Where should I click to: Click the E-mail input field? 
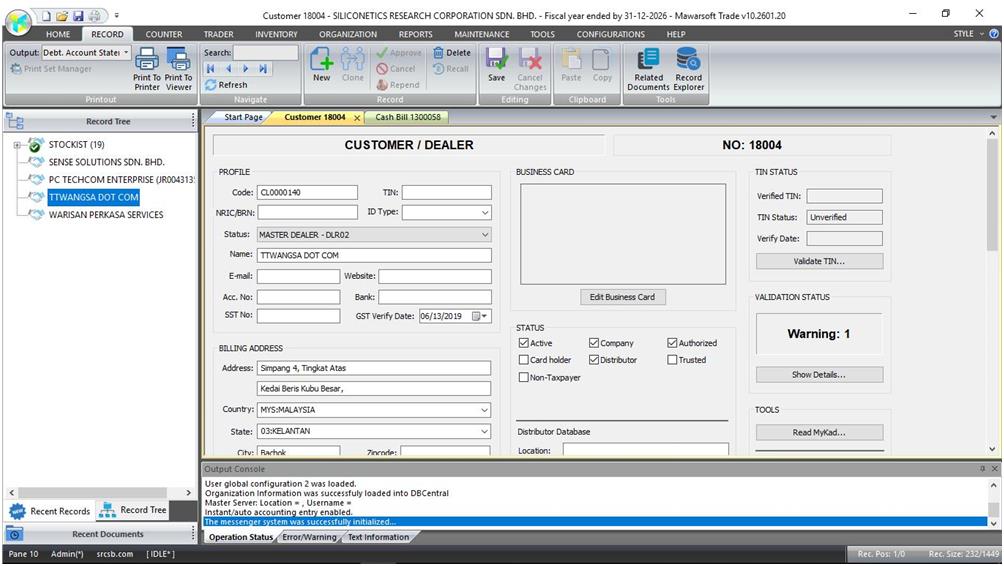tap(298, 276)
